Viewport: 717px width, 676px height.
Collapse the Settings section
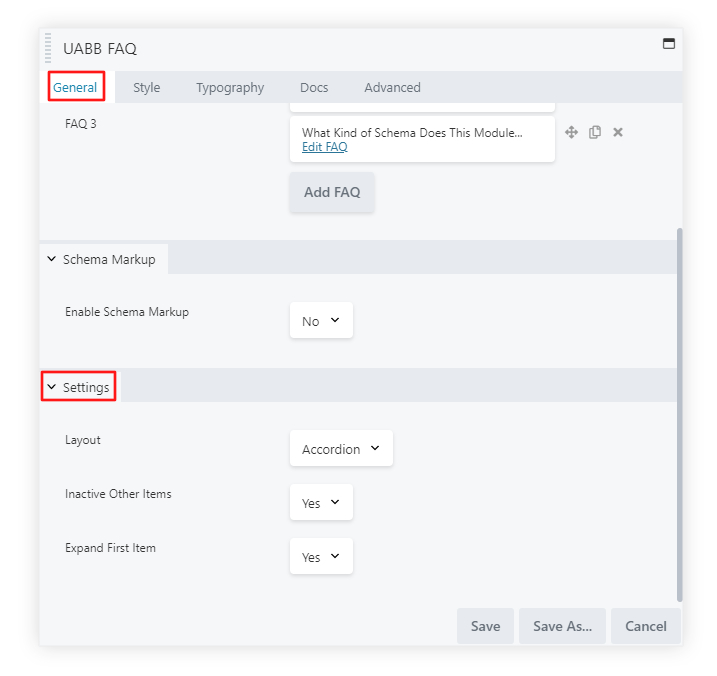[x=79, y=387]
